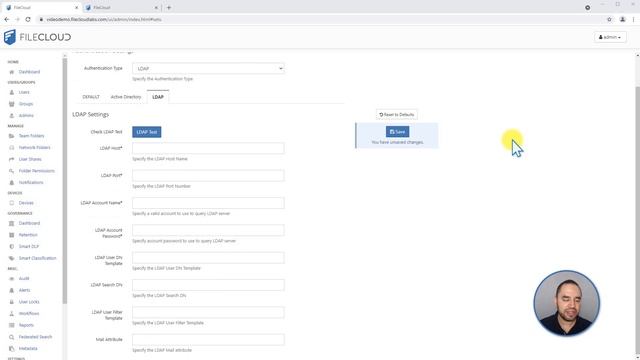Click into the Mail Attribute field
Viewport: 640px width, 360px height.
[208, 340]
